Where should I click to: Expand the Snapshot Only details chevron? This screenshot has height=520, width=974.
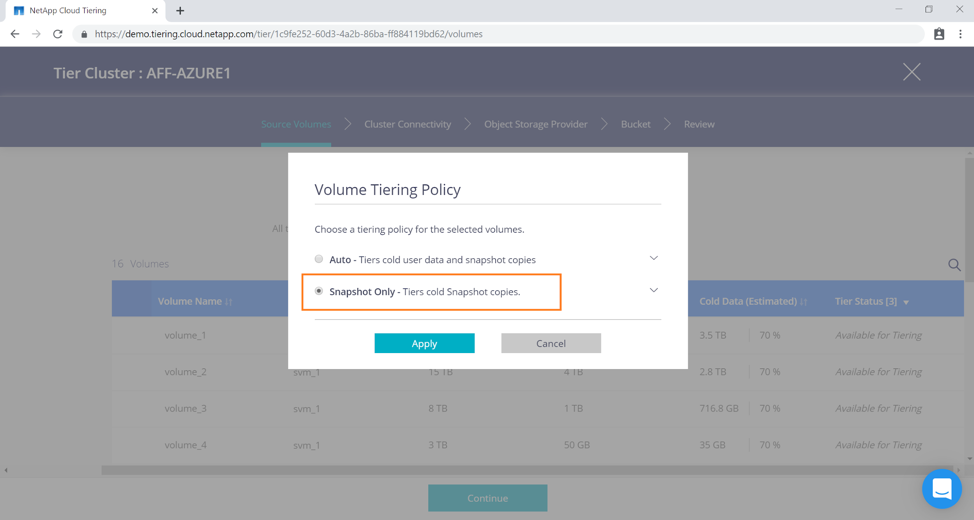[653, 290]
